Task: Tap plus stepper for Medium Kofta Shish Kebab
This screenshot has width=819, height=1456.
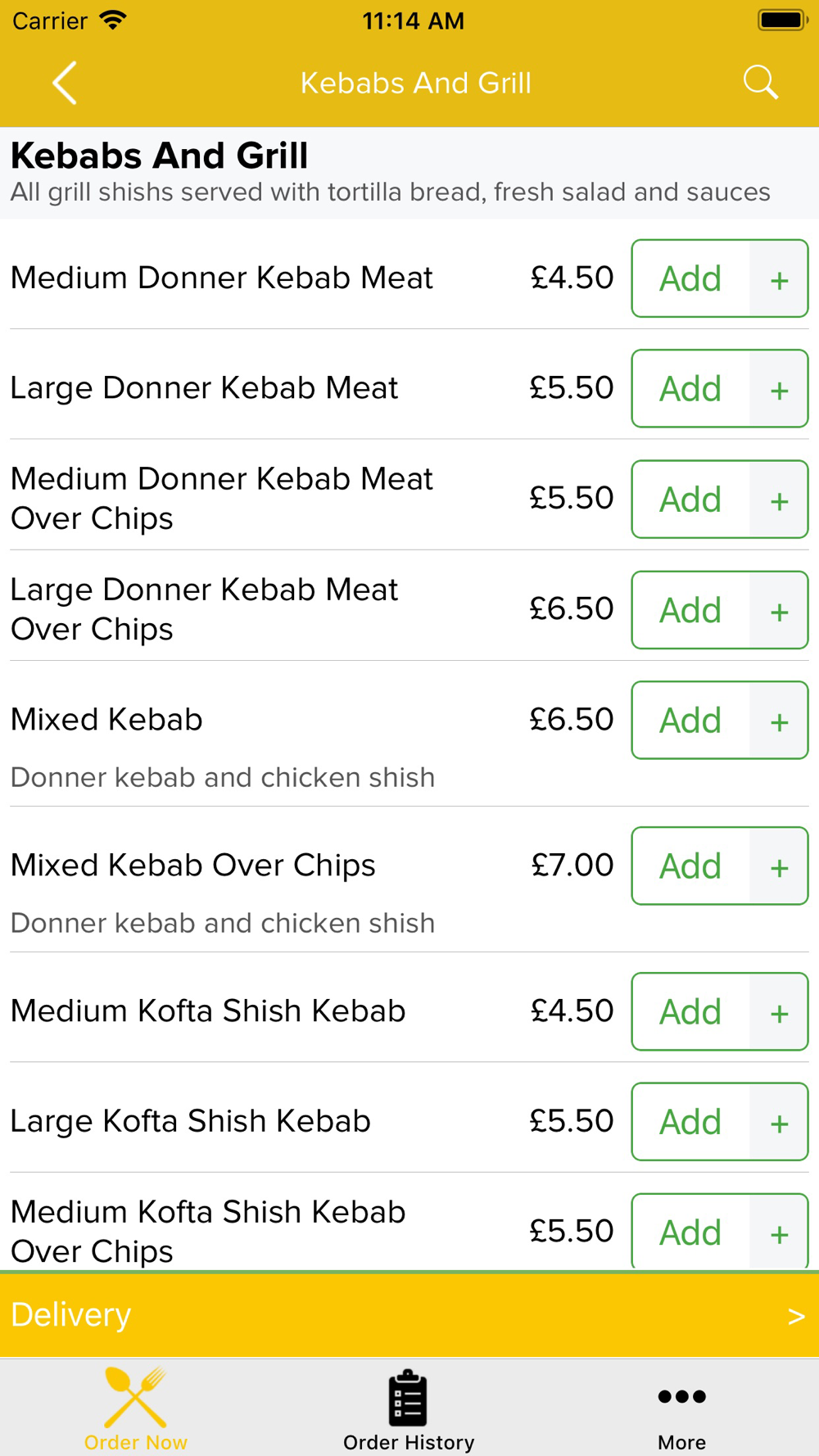Action: [x=779, y=1012]
